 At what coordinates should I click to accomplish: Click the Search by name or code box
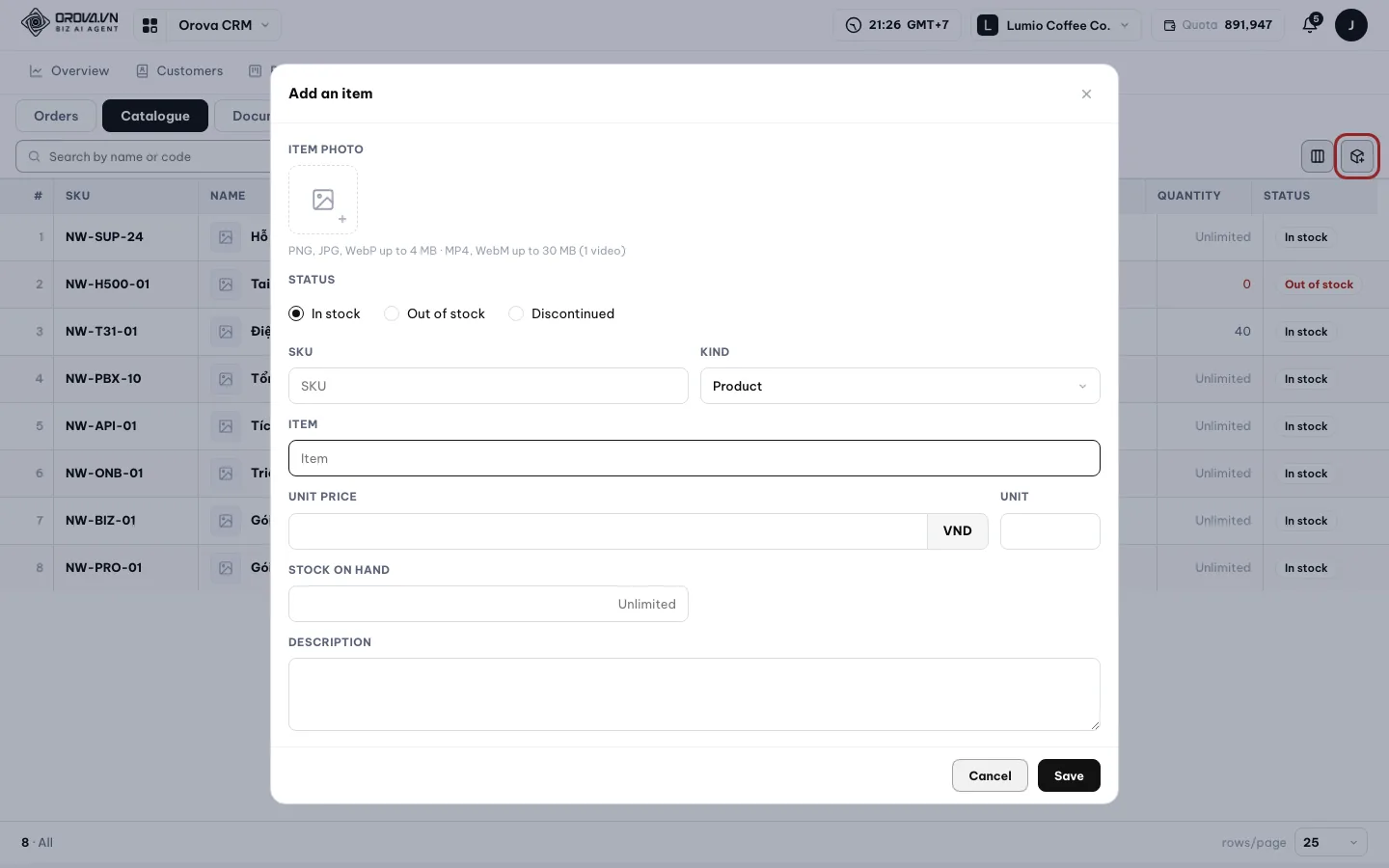(145, 156)
